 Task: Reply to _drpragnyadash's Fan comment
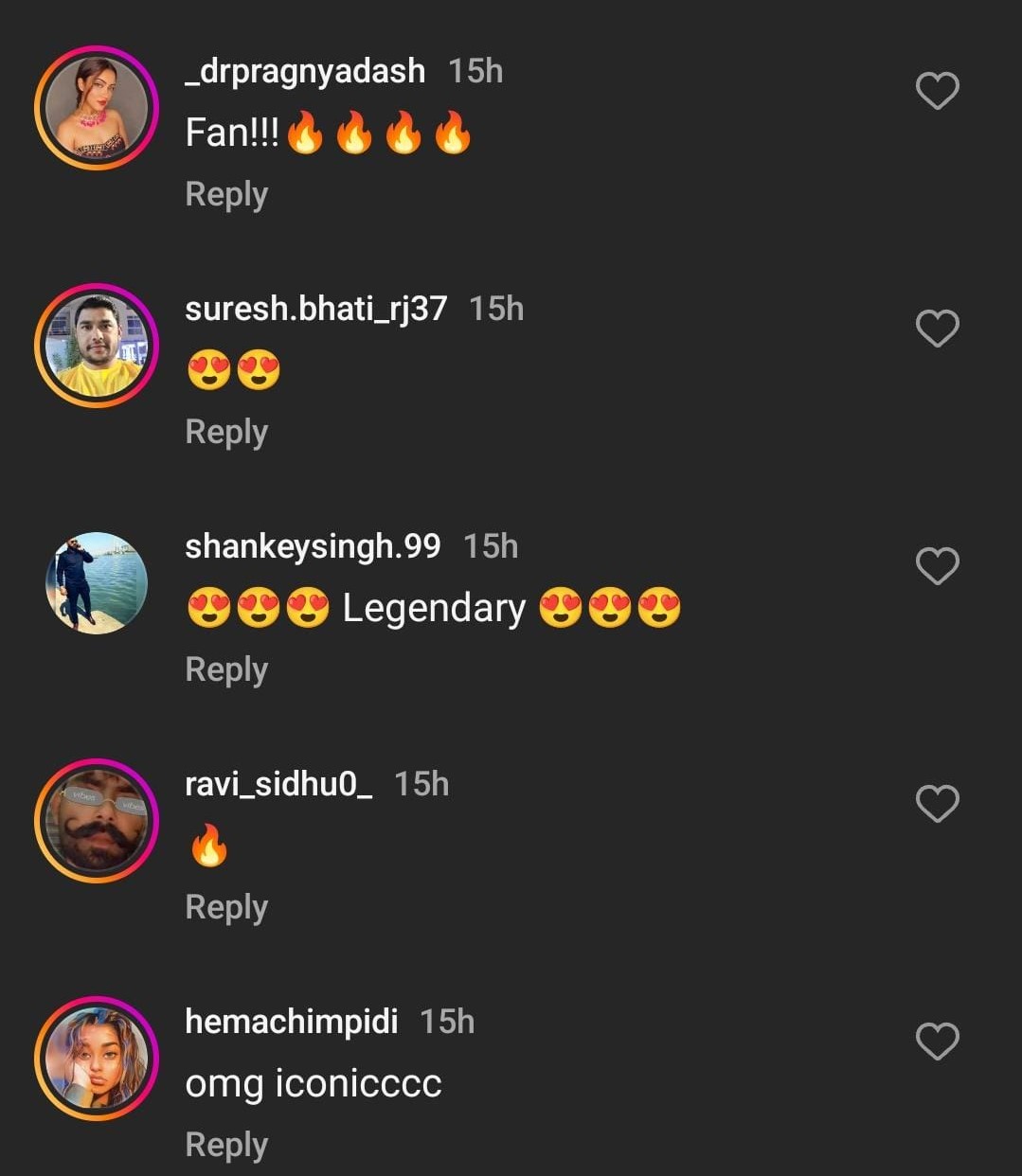pos(226,194)
